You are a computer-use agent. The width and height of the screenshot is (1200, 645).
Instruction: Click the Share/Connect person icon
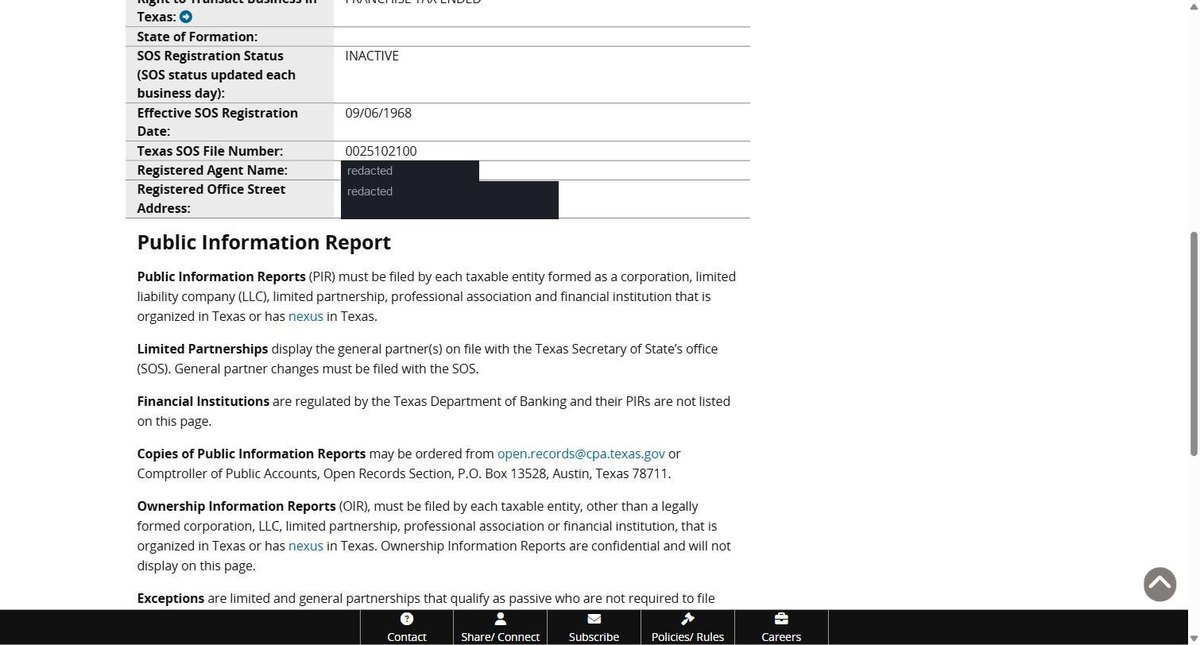click(500, 619)
